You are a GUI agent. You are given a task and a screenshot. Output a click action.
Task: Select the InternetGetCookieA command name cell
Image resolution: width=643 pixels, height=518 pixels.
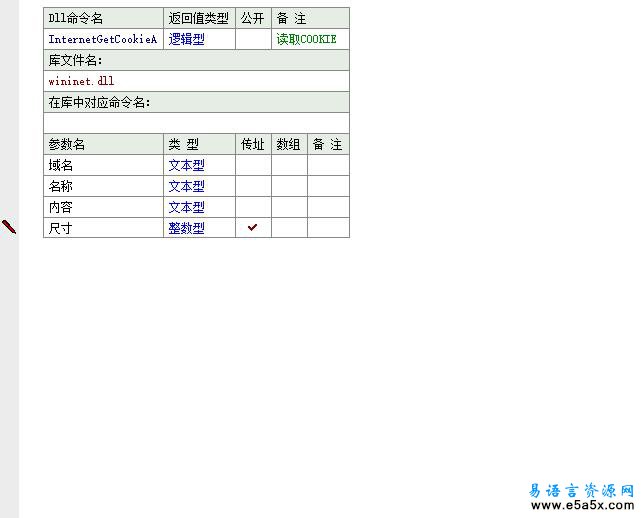(103, 40)
